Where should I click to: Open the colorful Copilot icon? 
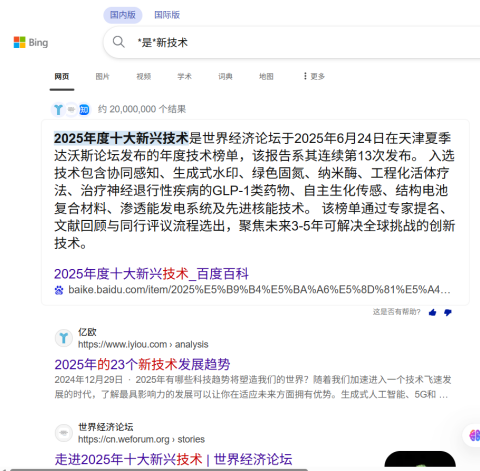click(x=475, y=435)
